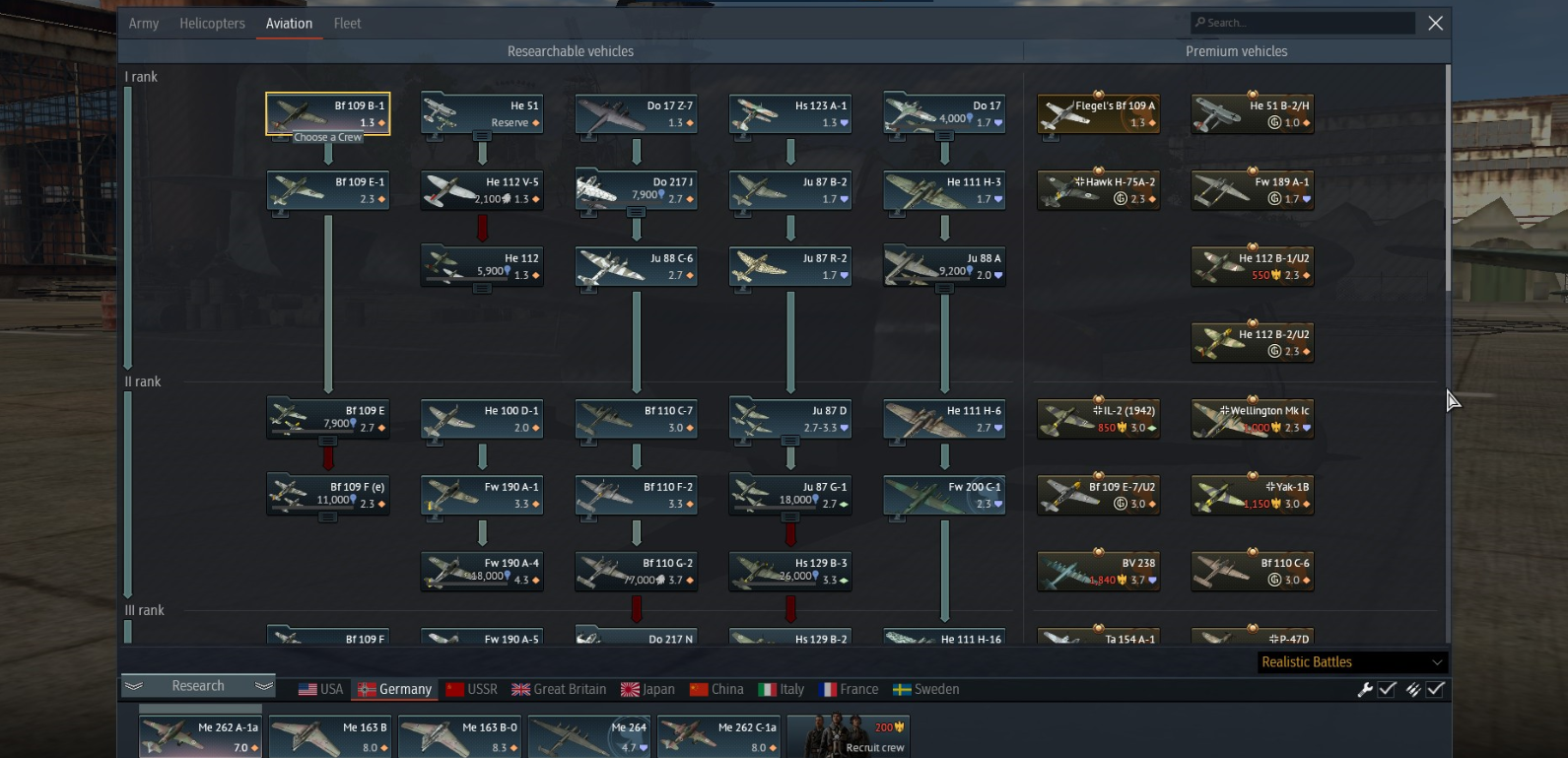Collapse the Research panel with right chevron
Viewport: 1568px width, 758px height.
[263, 686]
